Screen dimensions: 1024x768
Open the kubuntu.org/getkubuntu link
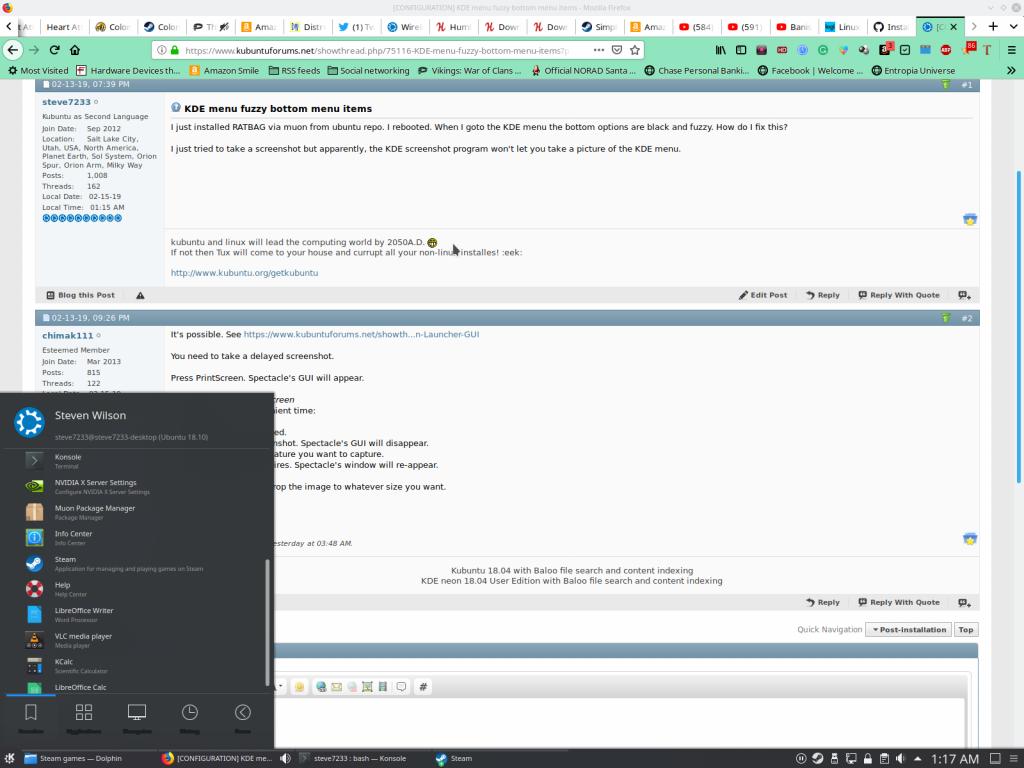click(x=244, y=273)
